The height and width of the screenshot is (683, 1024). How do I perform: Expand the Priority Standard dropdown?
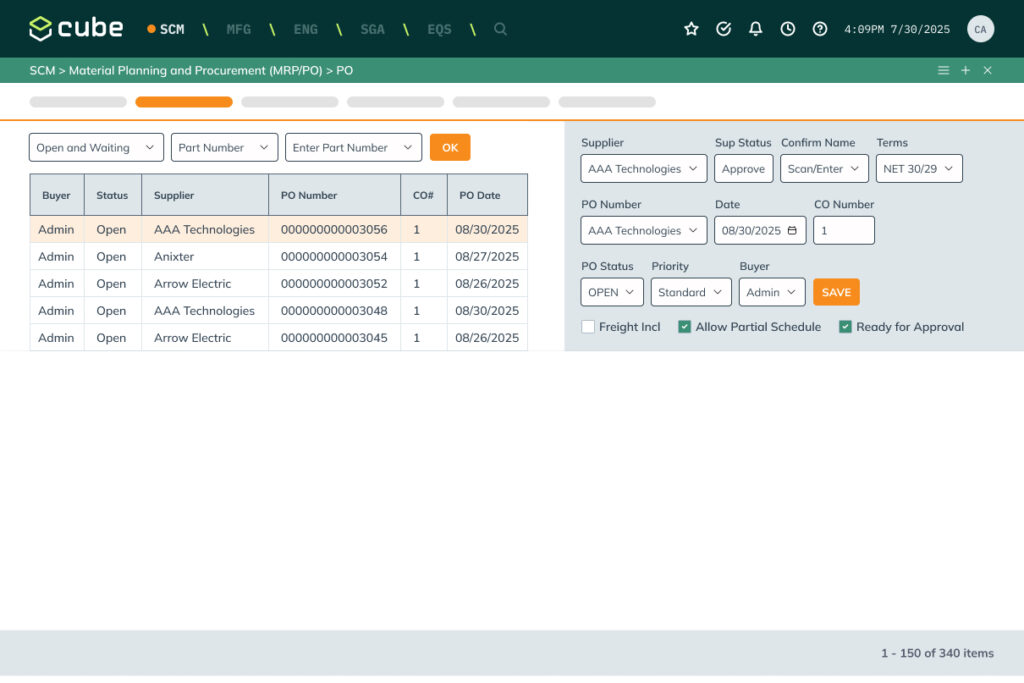[690, 293]
